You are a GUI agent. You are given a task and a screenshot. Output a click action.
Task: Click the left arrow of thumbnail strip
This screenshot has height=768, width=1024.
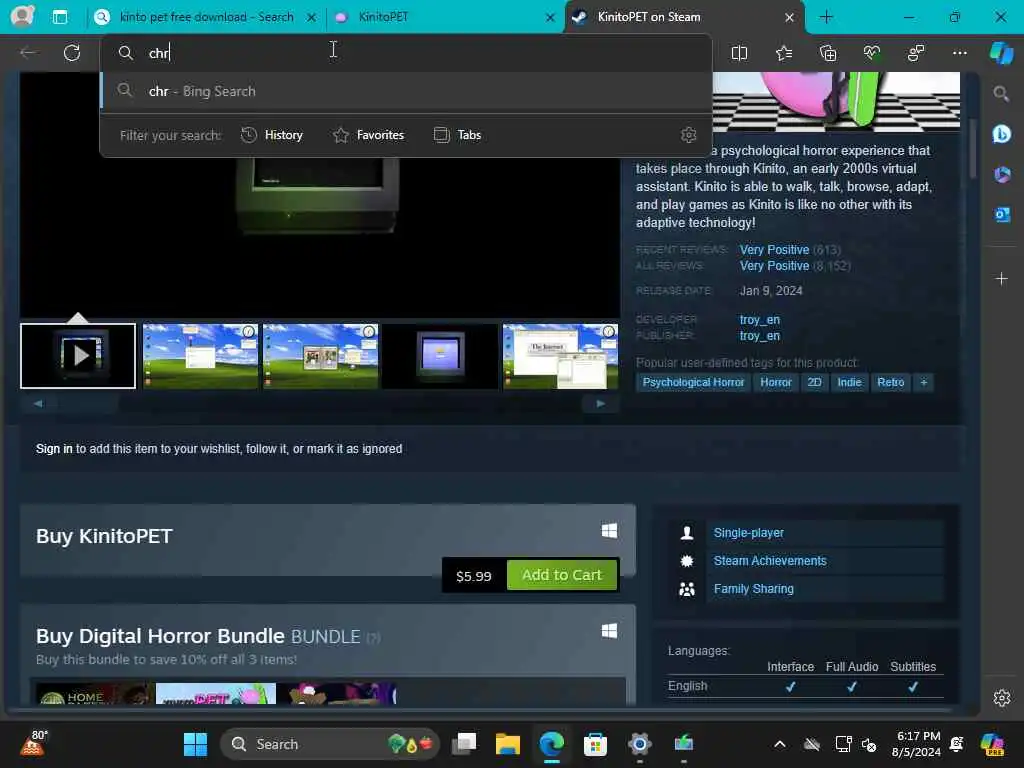(x=38, y=404)
